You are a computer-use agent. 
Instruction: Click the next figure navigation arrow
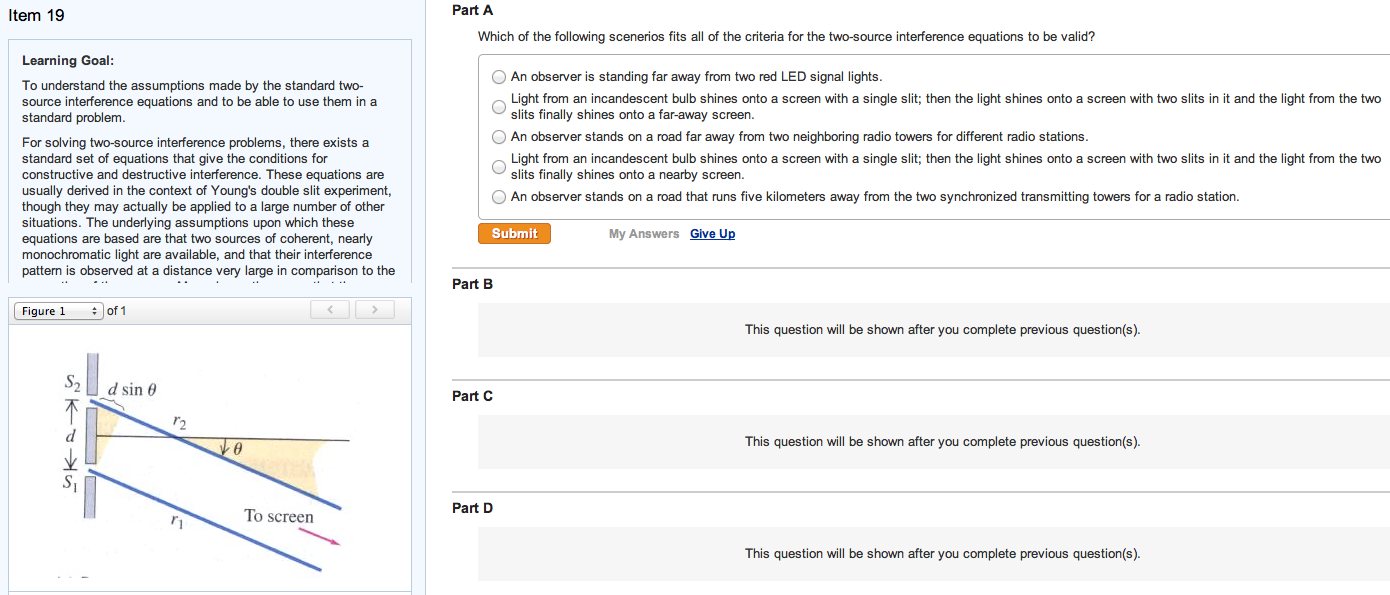click(374, 309)
